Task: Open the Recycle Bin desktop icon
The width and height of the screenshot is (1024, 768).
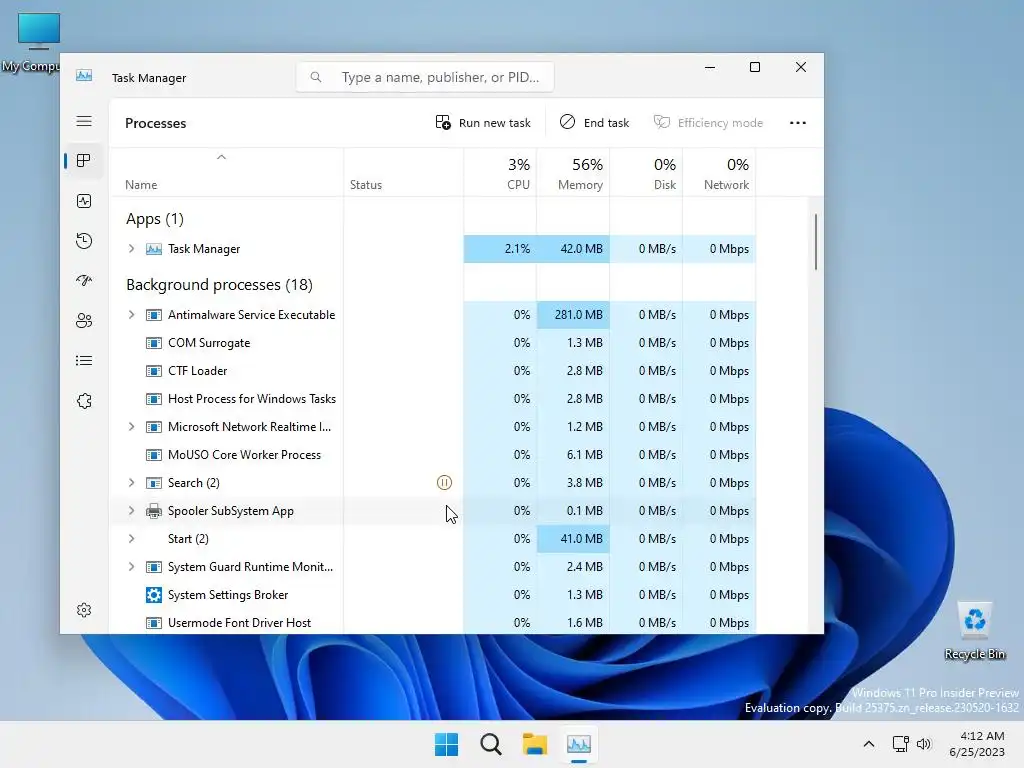Action: [974, 631]
